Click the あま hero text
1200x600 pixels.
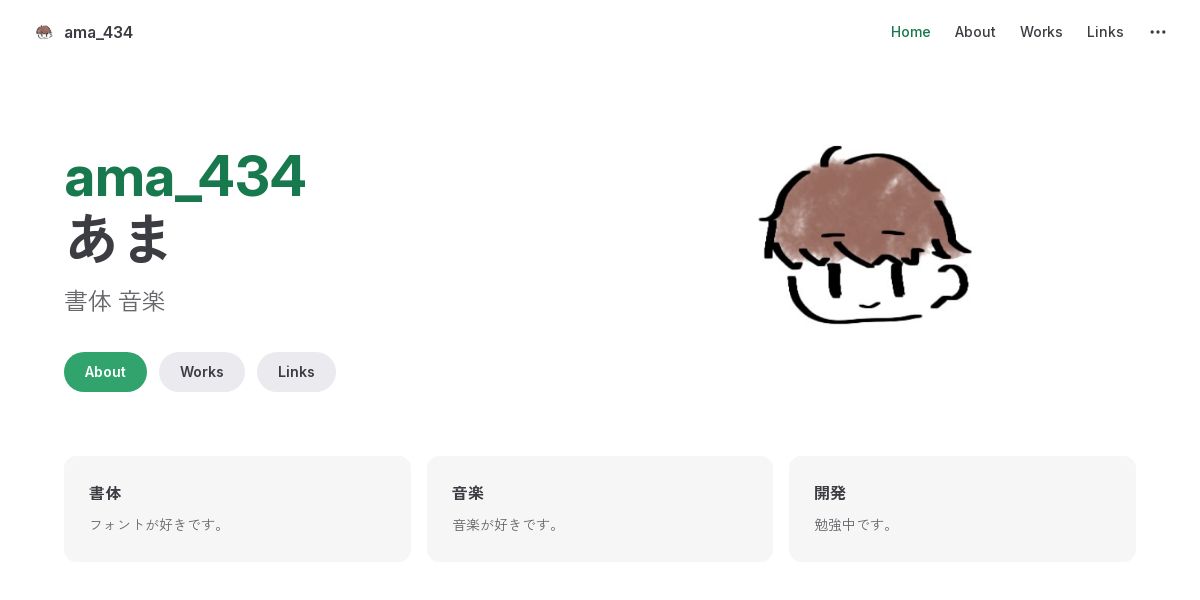click(118, 238)
